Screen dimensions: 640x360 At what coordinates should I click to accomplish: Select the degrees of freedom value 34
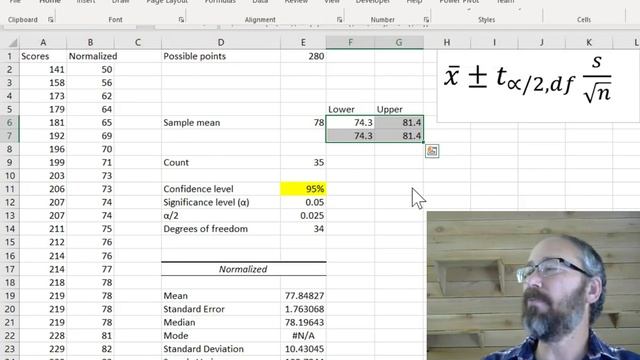pos(303,229)
